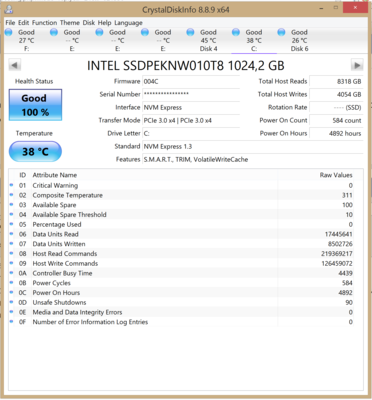Go to previous disk with left arrow
This screenshot has width=372, height=400.
tap(14, 65)
